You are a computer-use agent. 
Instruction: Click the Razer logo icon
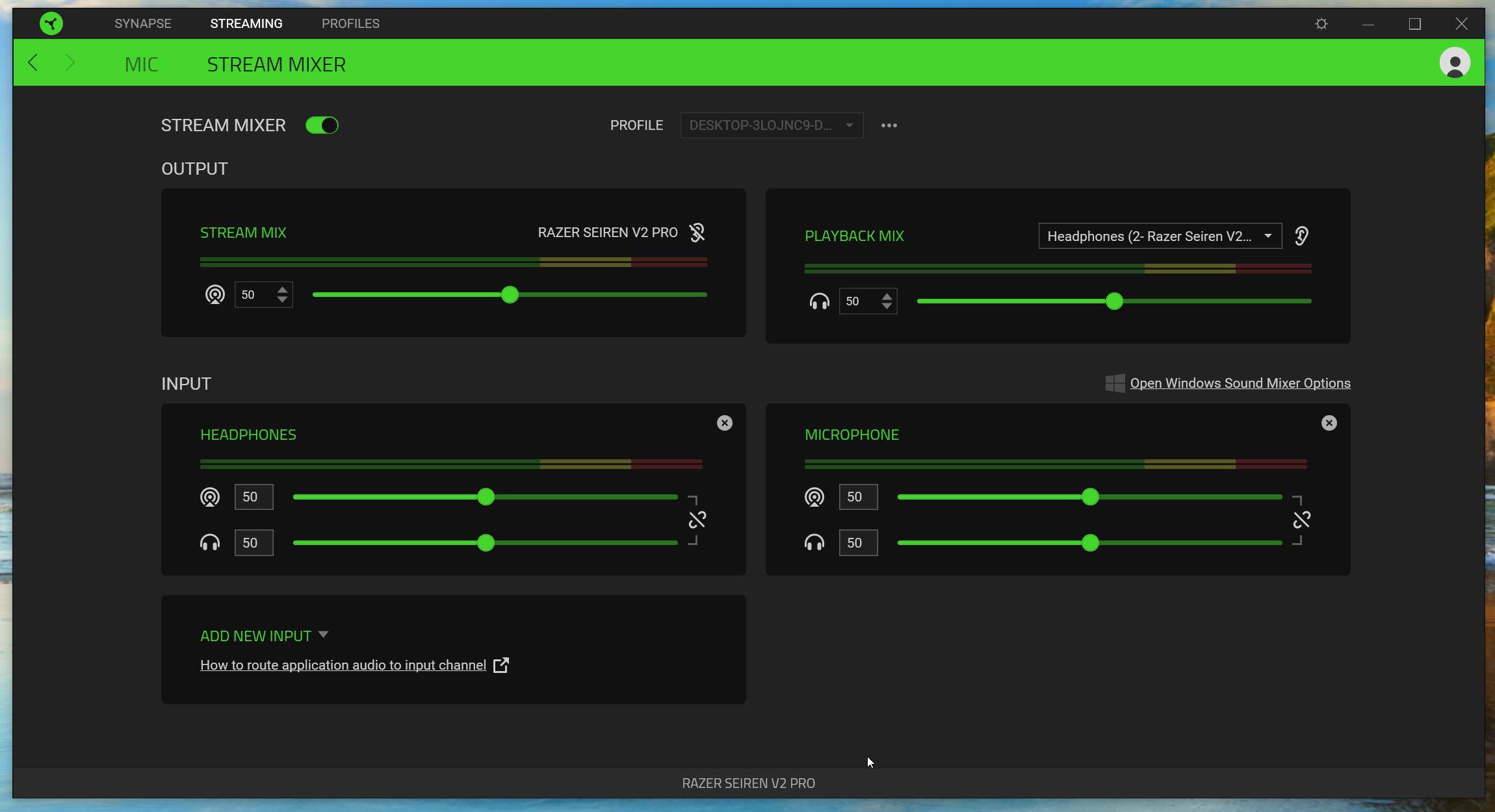(x=51, y=24)
